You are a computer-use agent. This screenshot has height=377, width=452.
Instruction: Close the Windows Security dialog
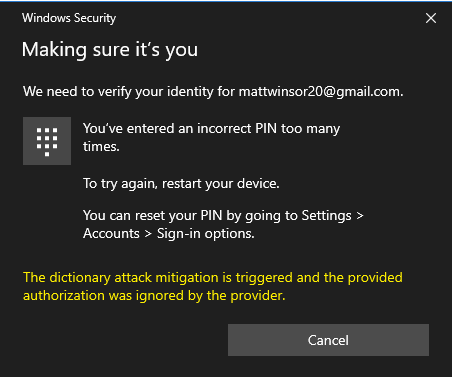431,18
